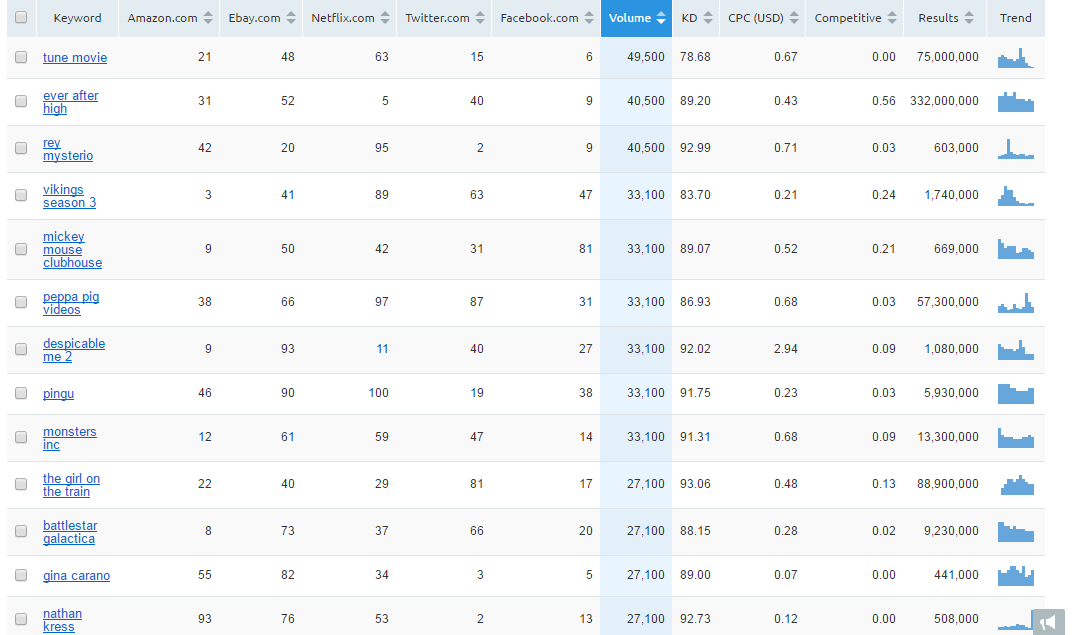This screenshot has width=1075, height=635.
Task: Open mickey mouse clubhouse keyword link
Action: [72, 250]
